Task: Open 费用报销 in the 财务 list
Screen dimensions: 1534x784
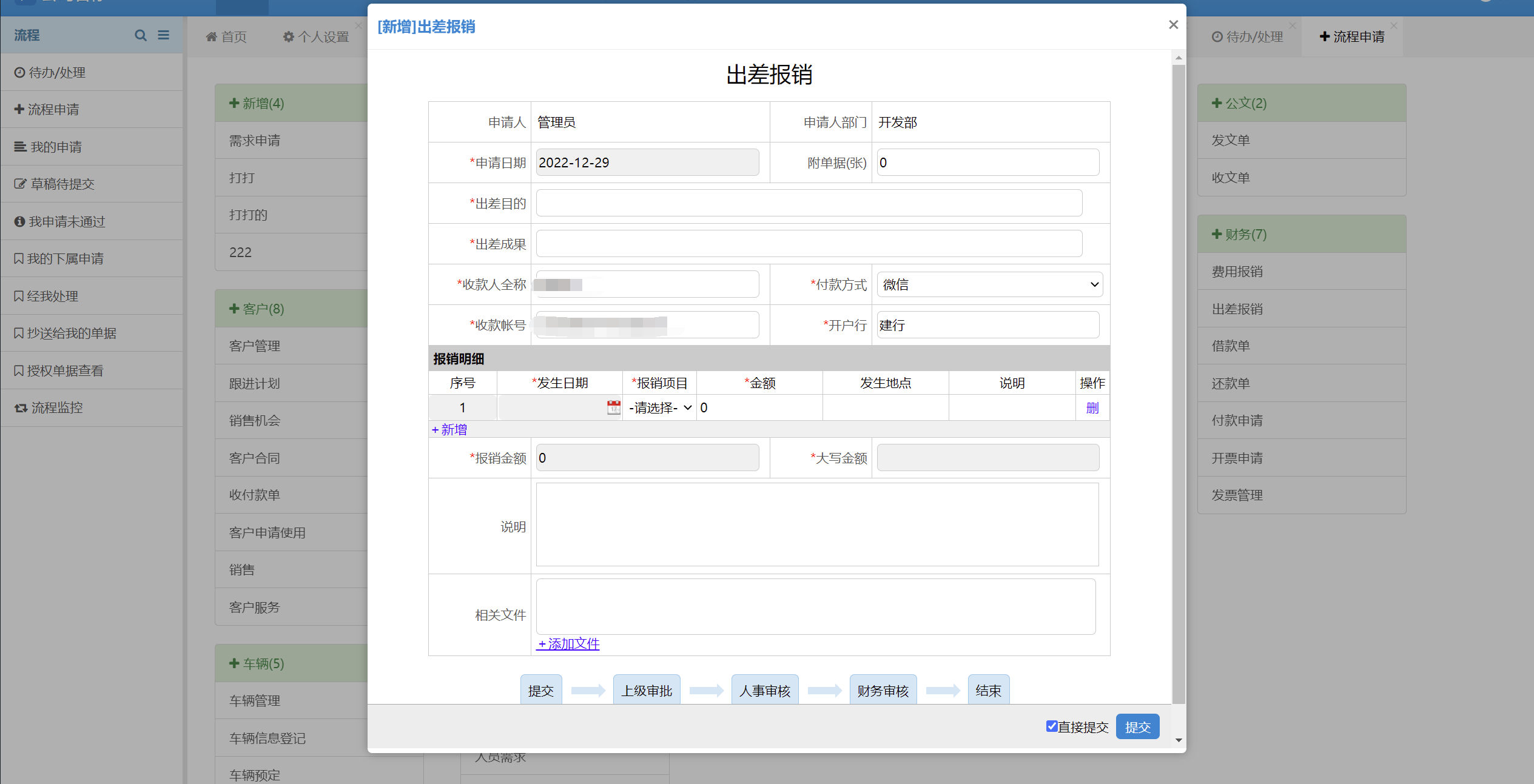Action: [1302, 272]
